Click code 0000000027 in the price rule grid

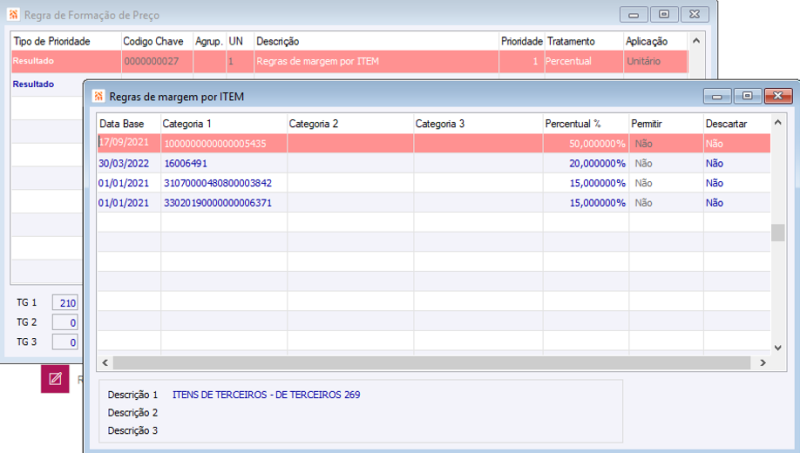coord(152,61)
